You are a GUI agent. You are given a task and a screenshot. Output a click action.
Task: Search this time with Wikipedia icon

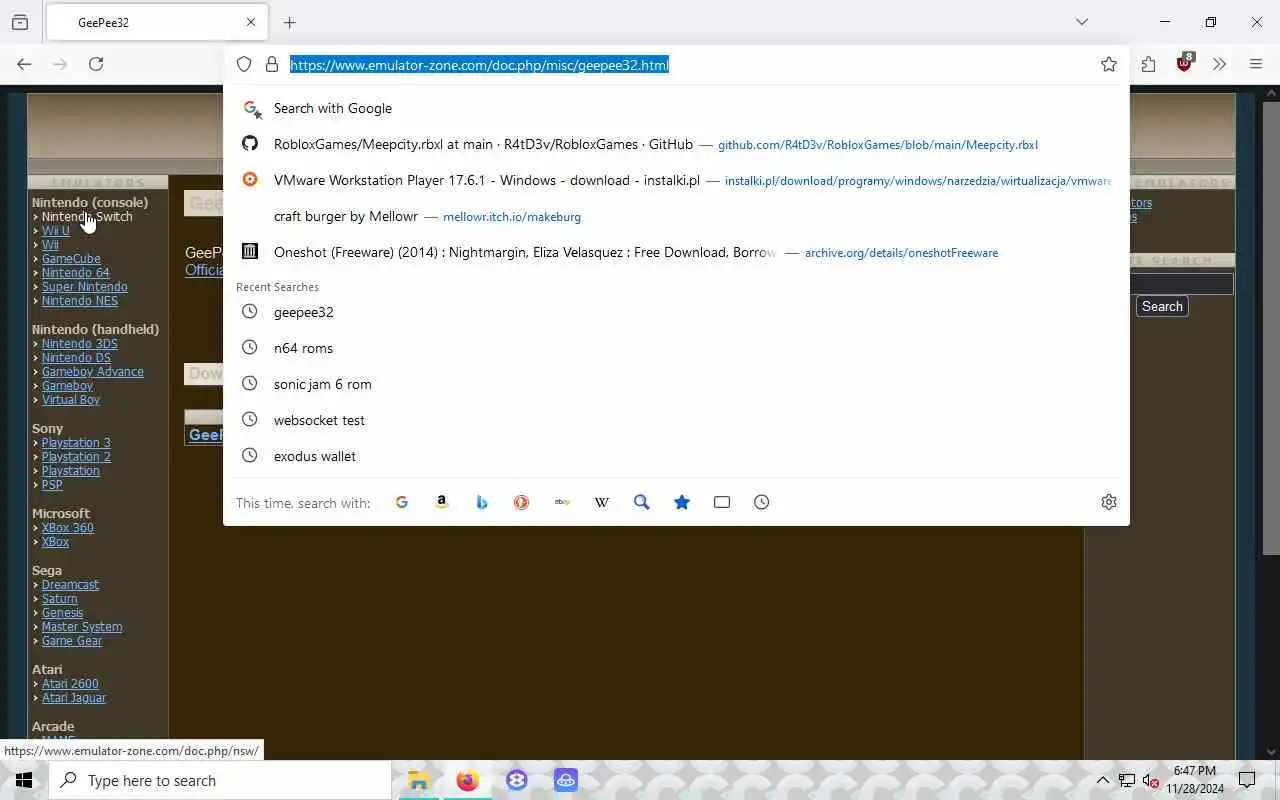[x=602, y=502]
